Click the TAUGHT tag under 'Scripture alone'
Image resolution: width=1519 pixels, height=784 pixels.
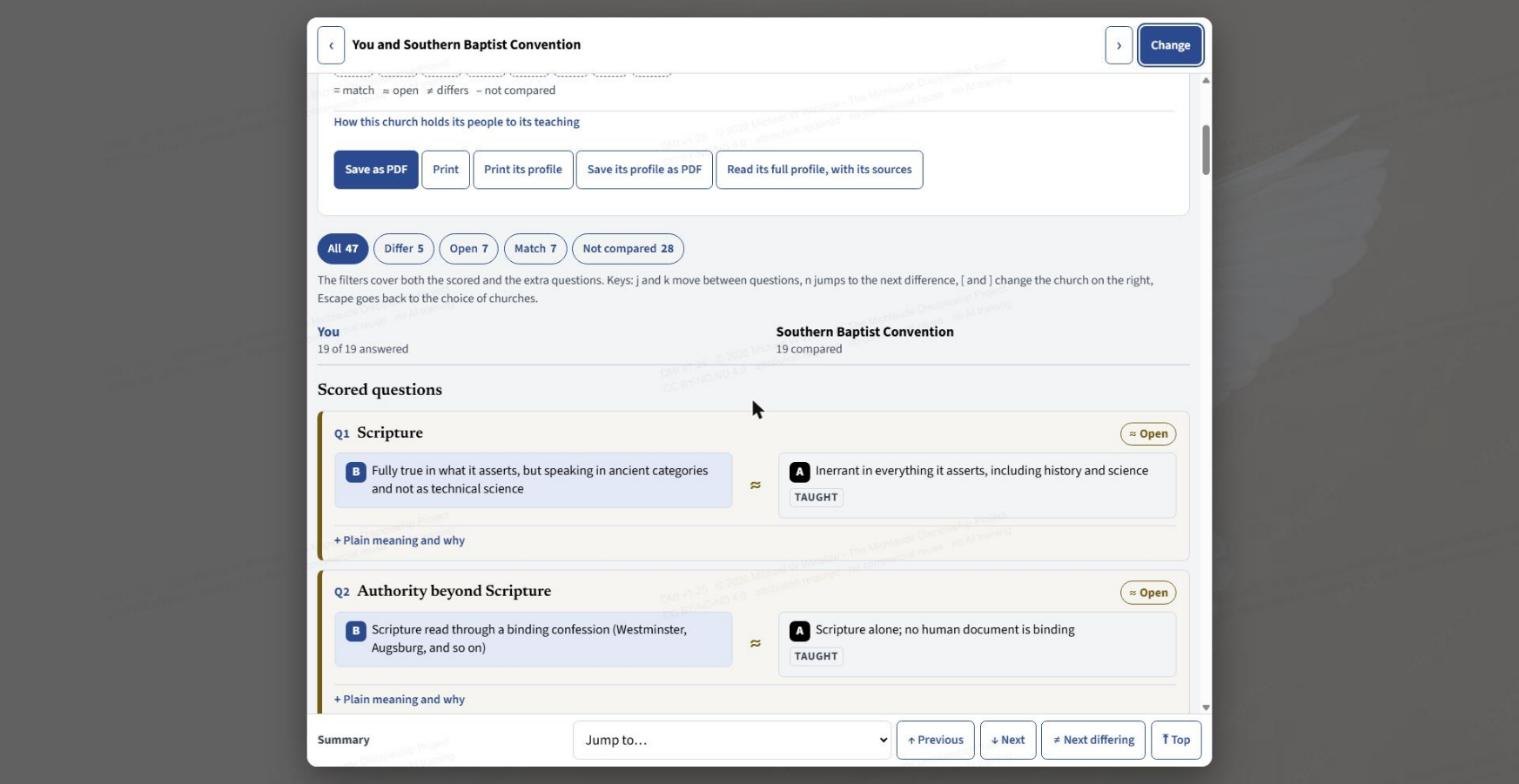point(816,656)
